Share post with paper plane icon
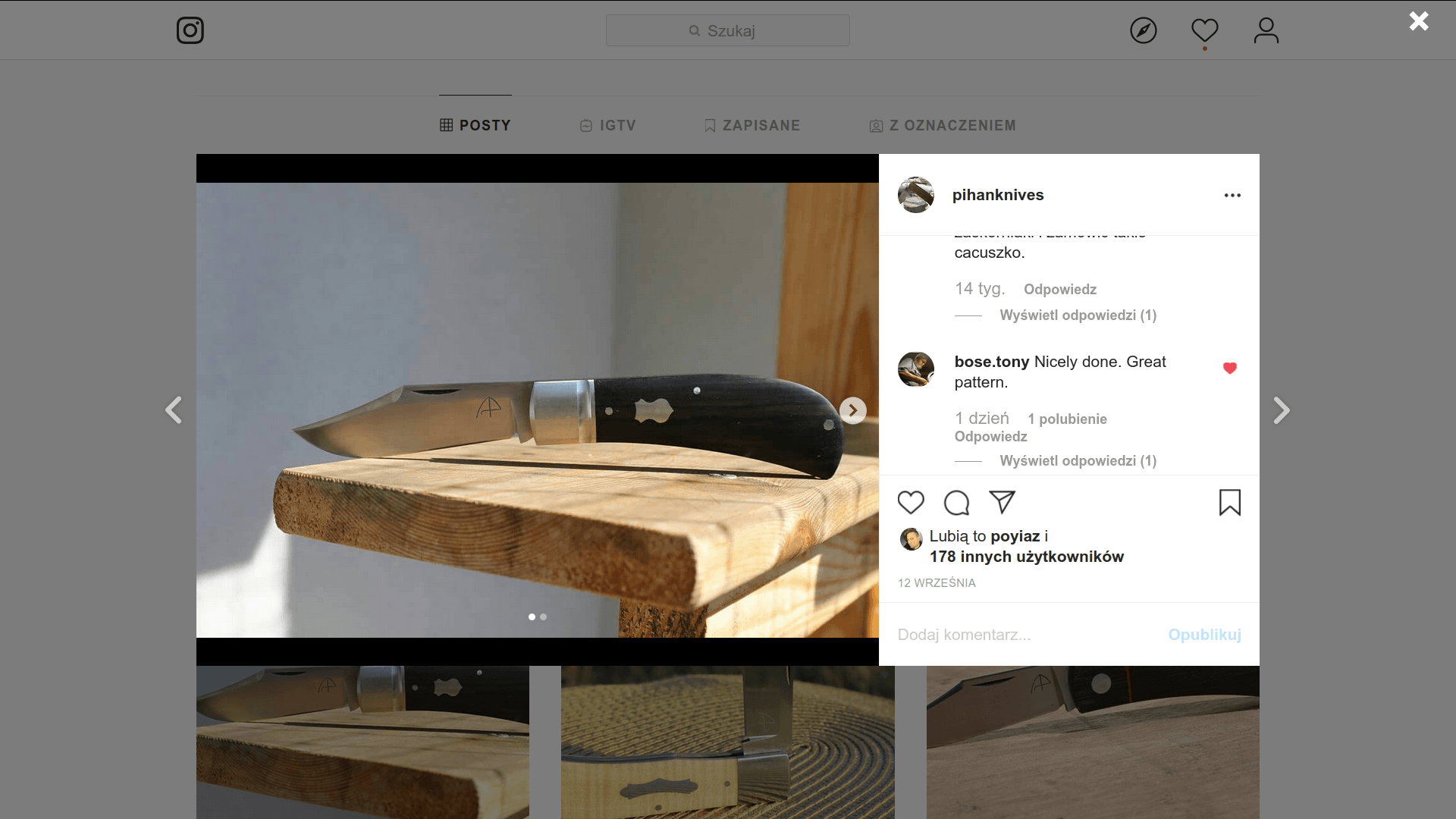This screenshot has width=1456, height=819. click(1002, 502)
